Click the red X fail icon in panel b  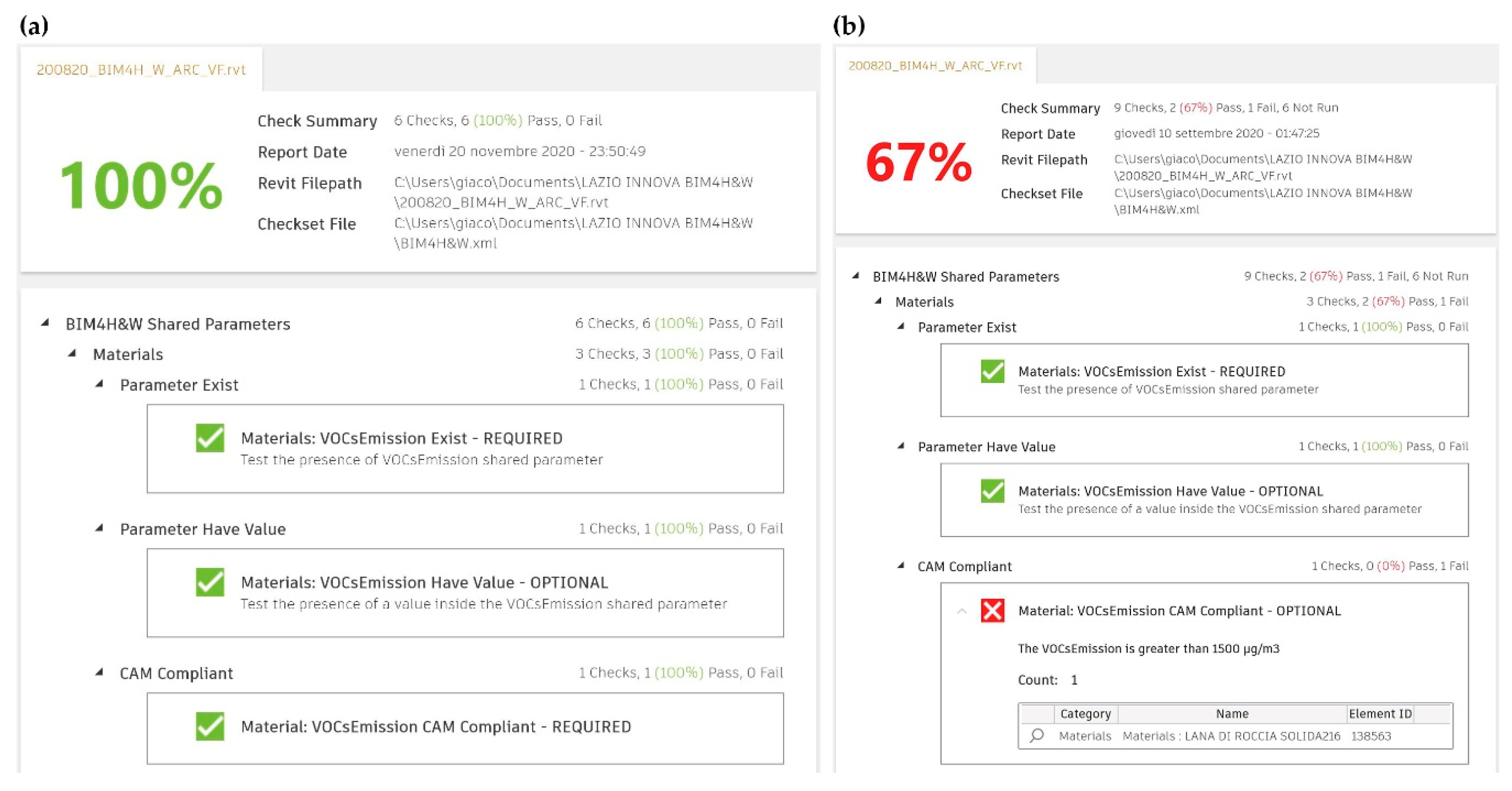(x=993, y=610)
